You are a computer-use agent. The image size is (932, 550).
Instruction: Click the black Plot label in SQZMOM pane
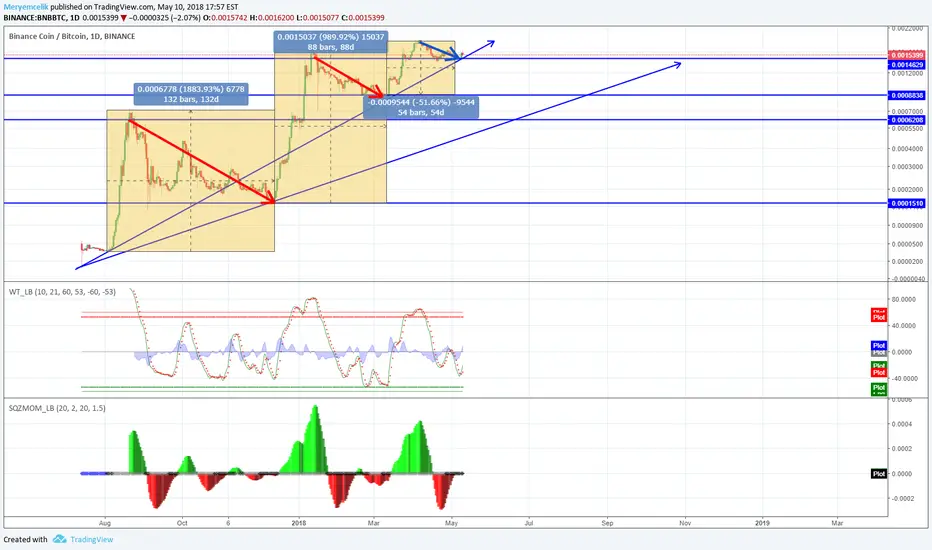[879, 474]
